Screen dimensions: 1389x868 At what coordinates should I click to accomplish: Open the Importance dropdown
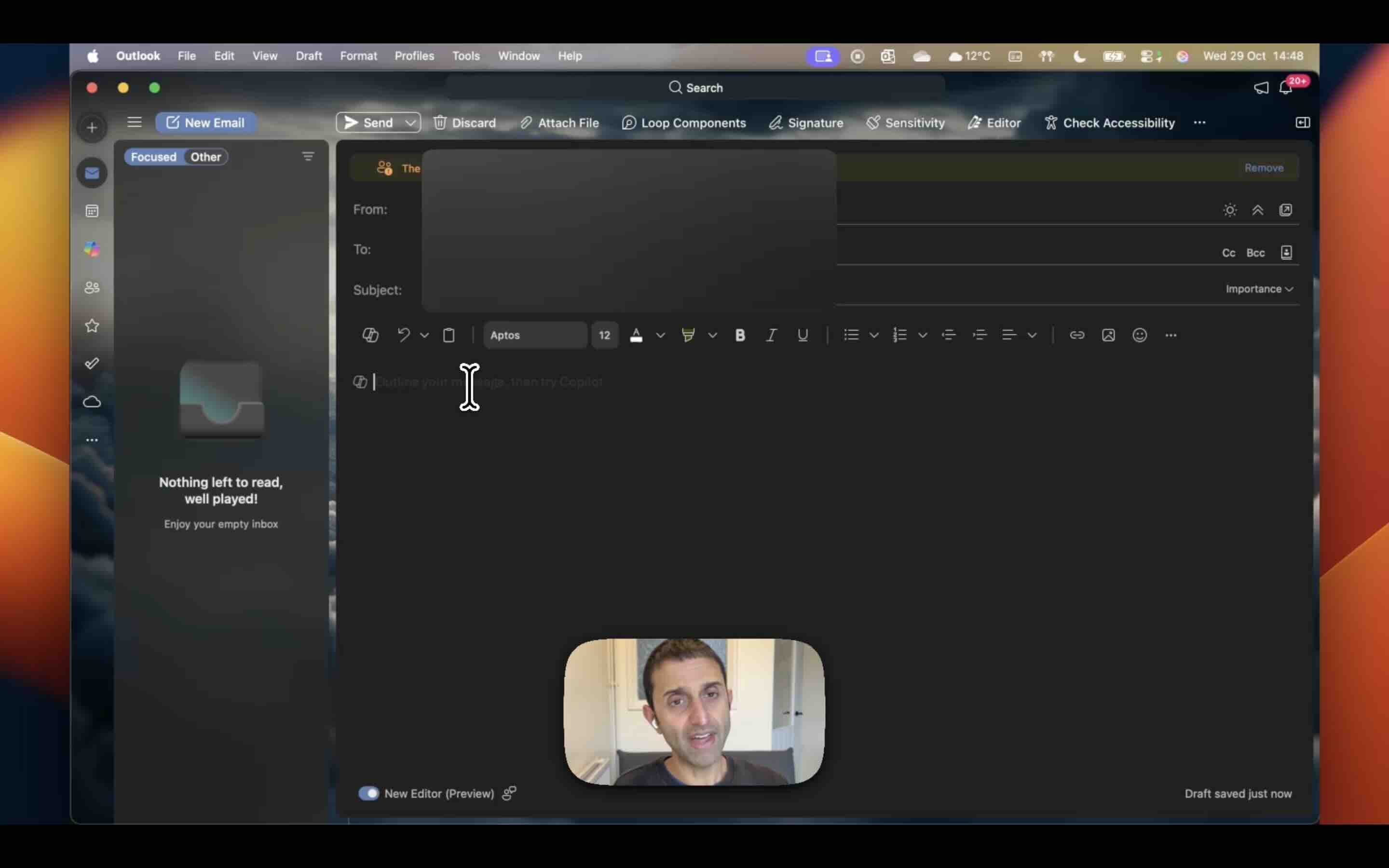pos(1259,289)
